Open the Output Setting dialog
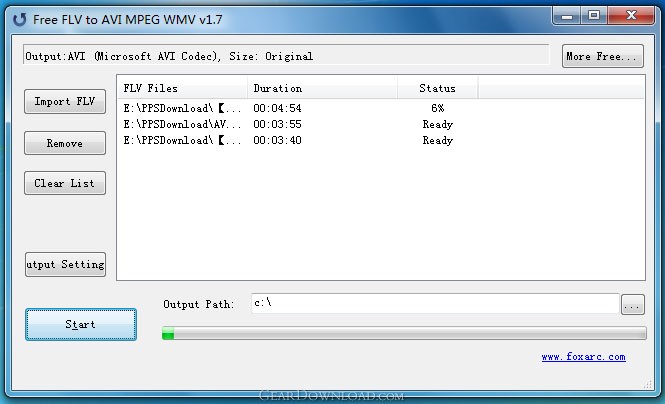This screenshot has width=665, height=404. coord(65,265)
